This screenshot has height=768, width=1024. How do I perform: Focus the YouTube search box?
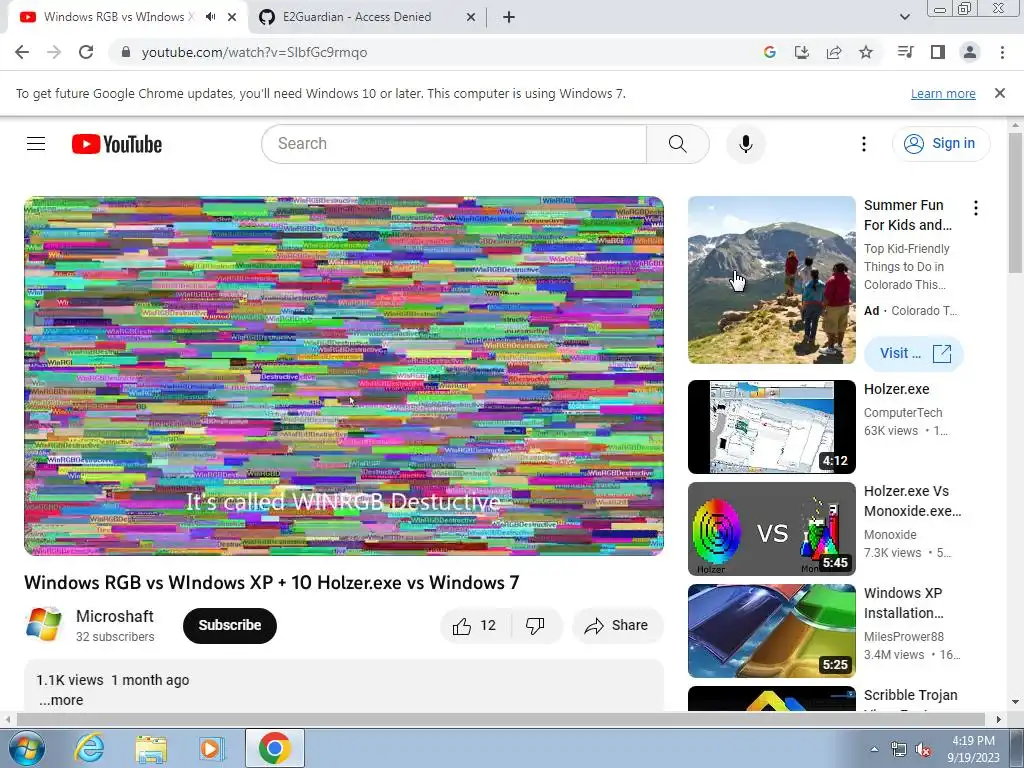coord(454,144)
